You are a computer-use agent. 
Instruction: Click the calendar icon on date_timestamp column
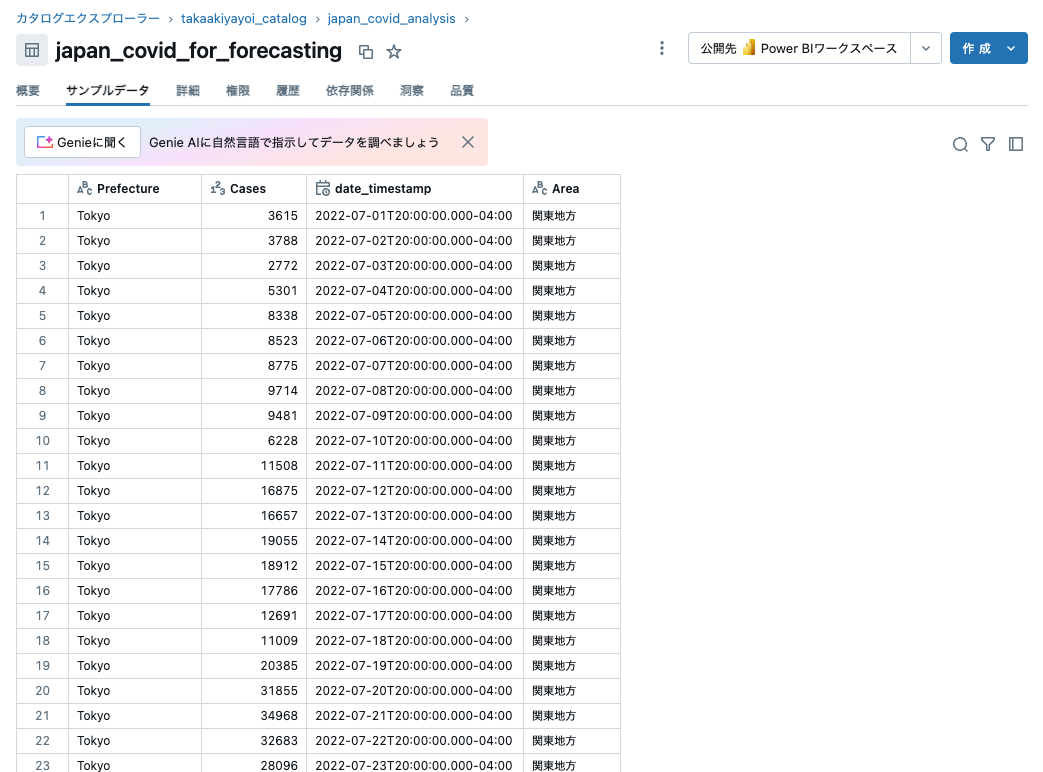325,188
